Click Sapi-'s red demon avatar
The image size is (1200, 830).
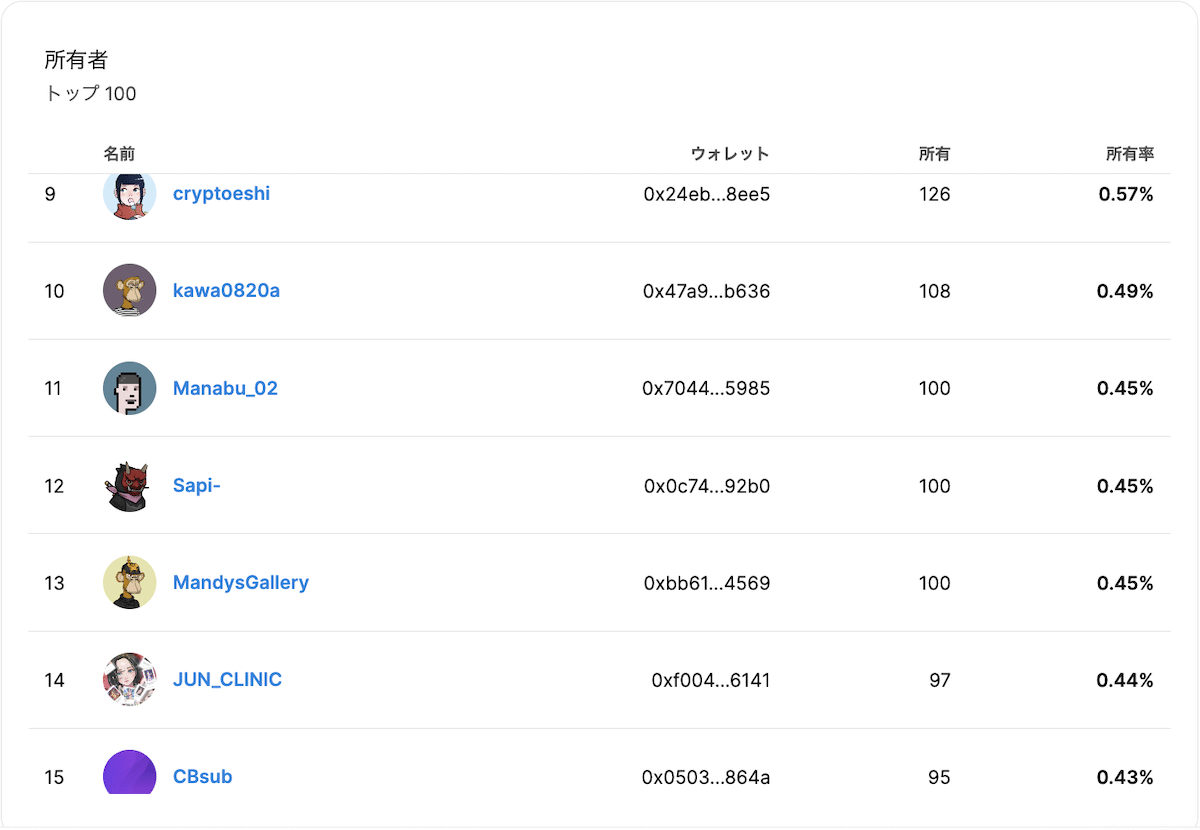[x=130, y=486]
